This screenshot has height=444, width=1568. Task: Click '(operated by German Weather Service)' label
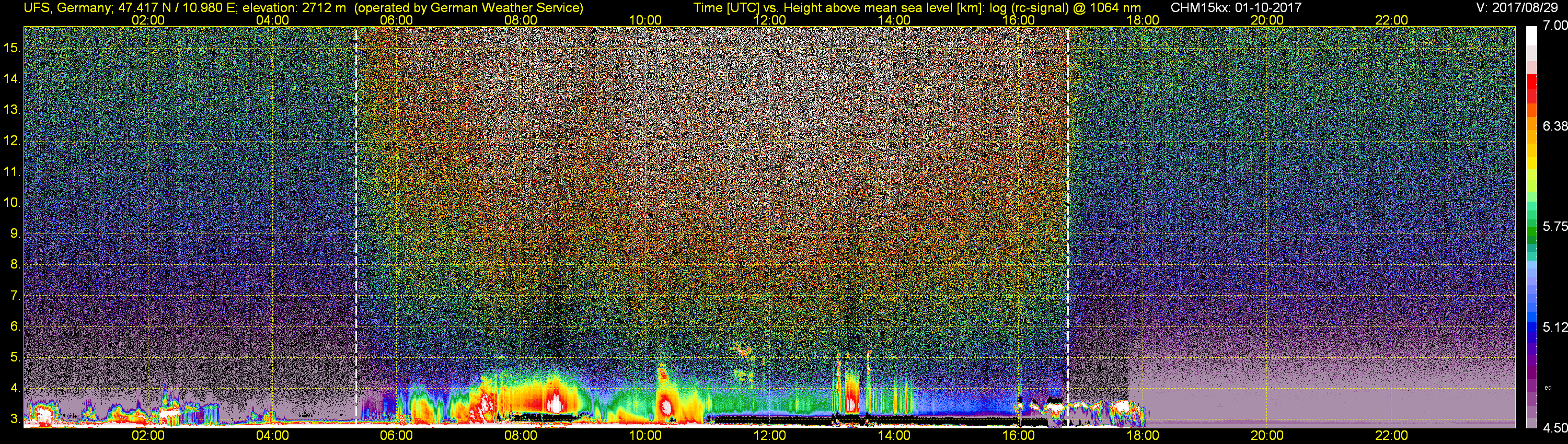469,8
